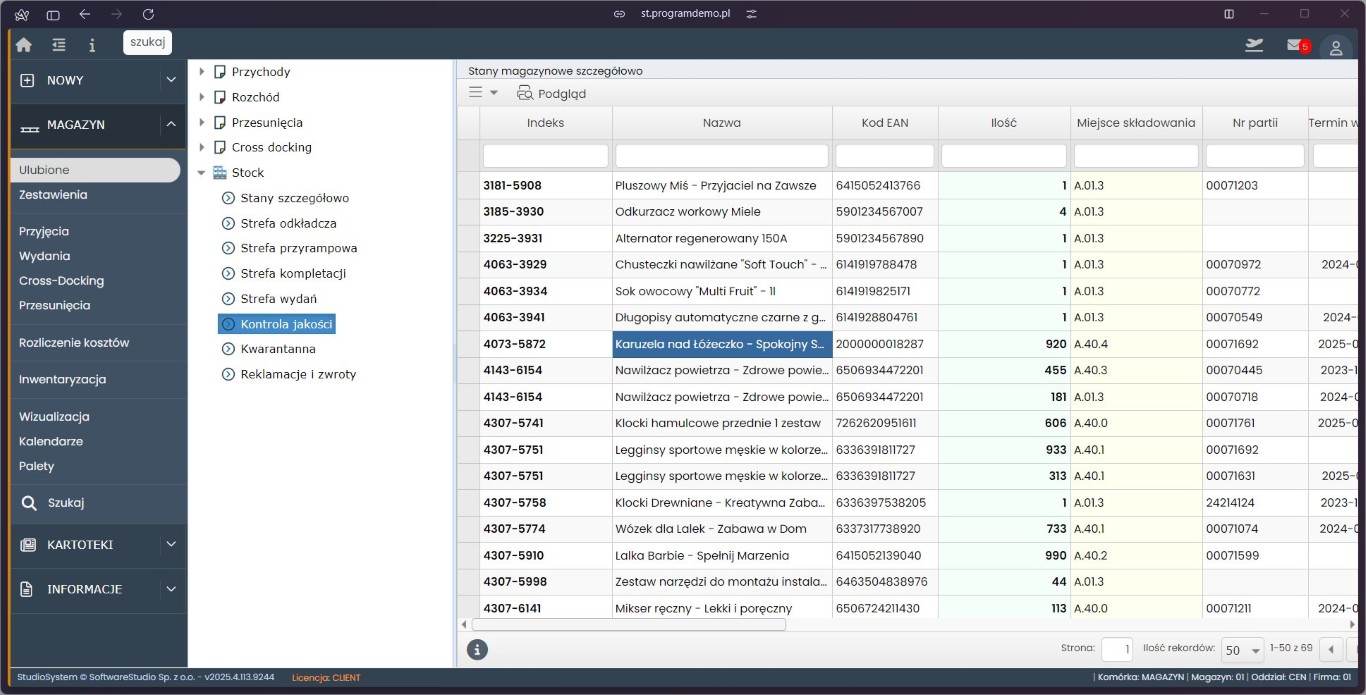This screenshot has width=1366, height=695.
Task: Select Stany szczegółowo tree item
Action: coord(295,198)
